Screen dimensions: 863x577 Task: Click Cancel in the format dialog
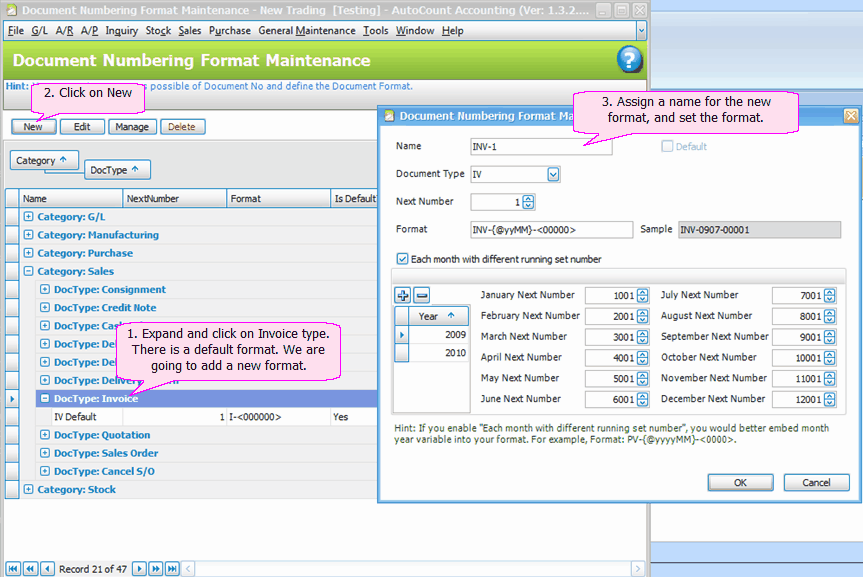816,482
